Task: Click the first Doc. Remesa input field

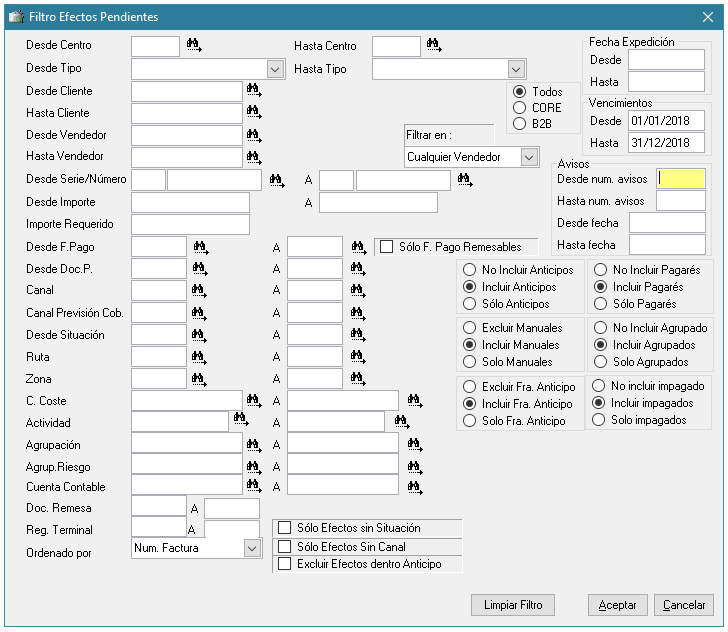Action: pyautogui.click(x=159, y=507)
